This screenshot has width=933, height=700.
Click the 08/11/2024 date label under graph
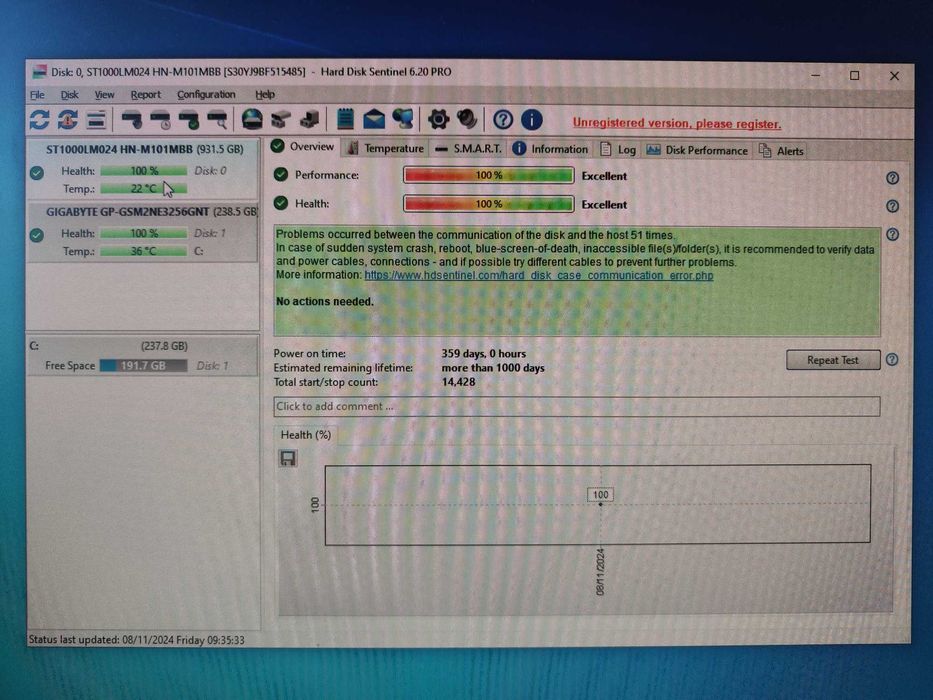[600, 571]
